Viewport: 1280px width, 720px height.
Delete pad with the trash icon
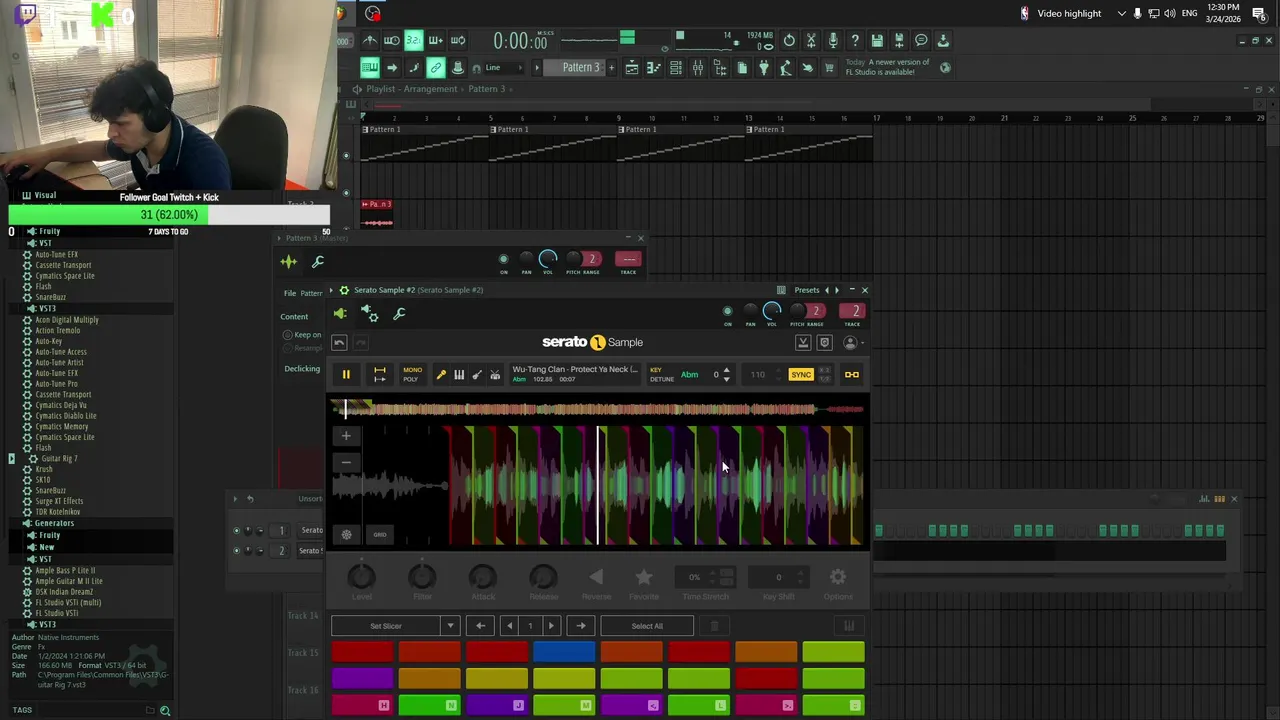point(714,626)
